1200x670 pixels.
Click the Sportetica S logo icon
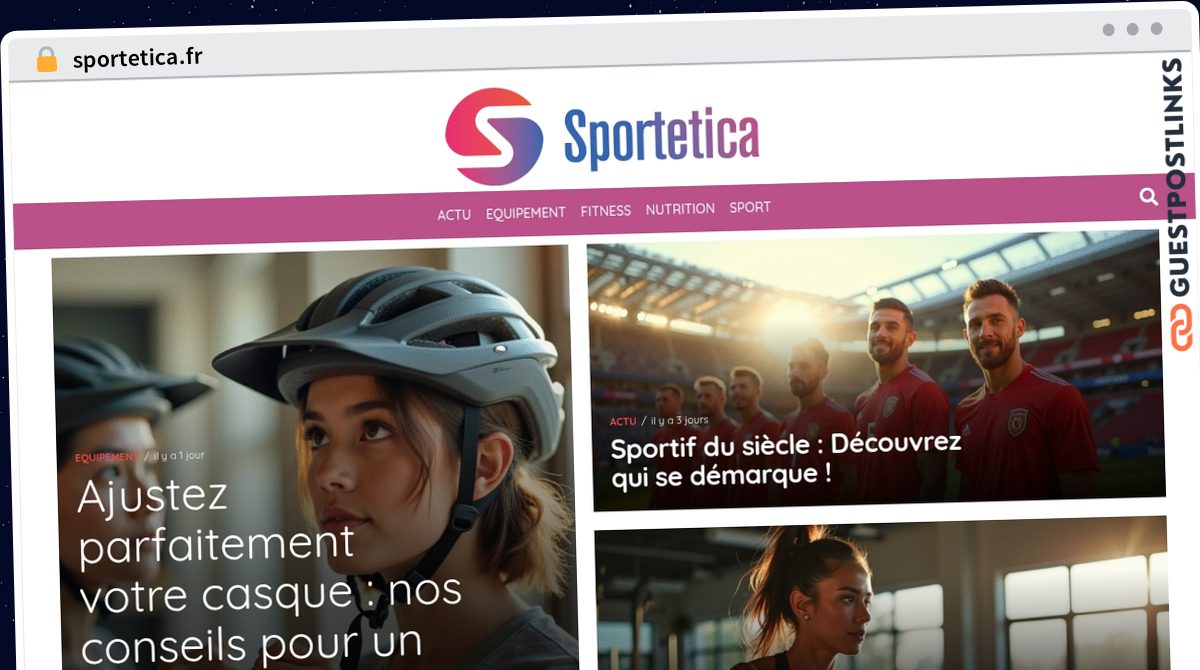(494, 136)
